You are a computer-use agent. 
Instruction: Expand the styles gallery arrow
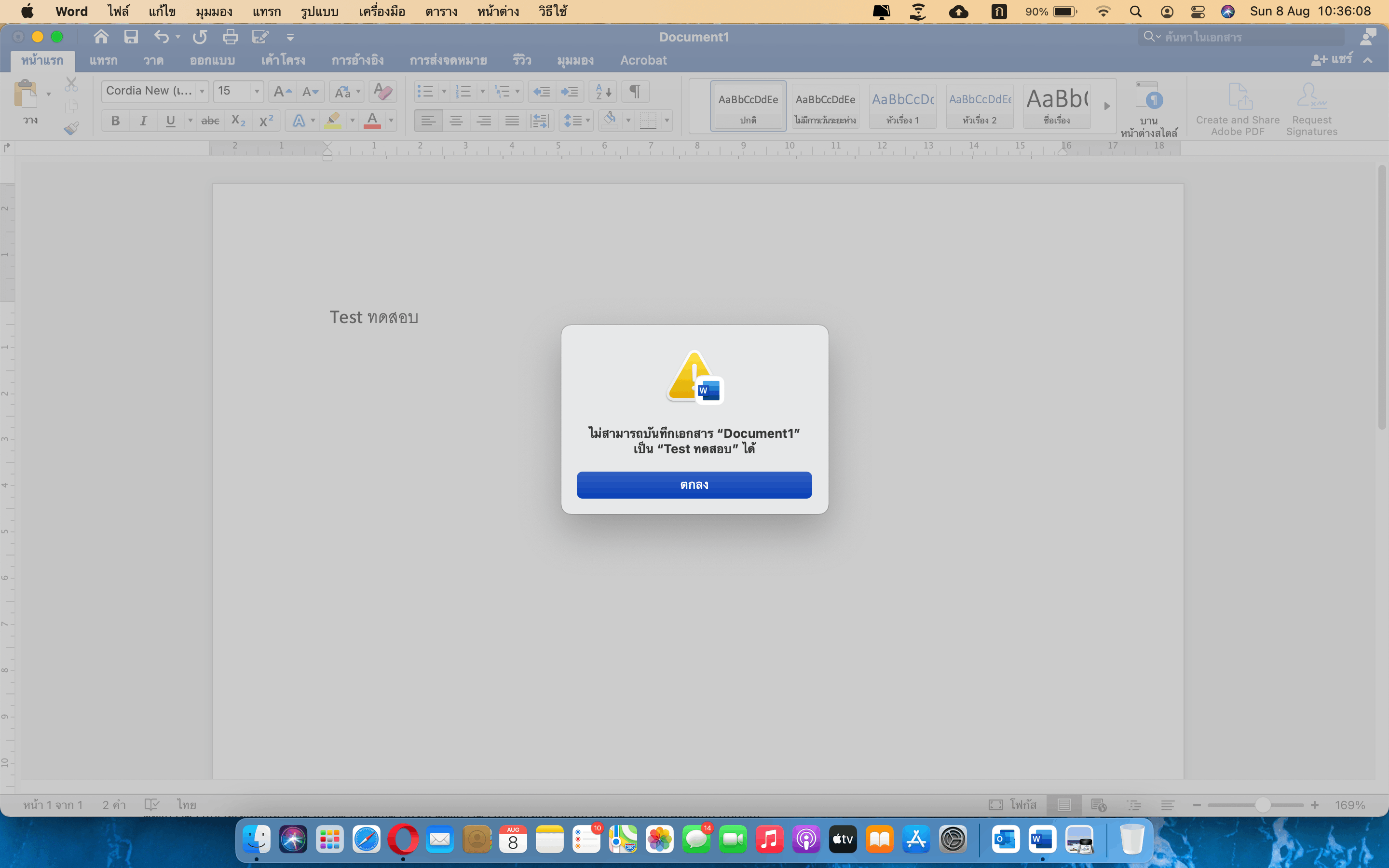click(1107, 106)
